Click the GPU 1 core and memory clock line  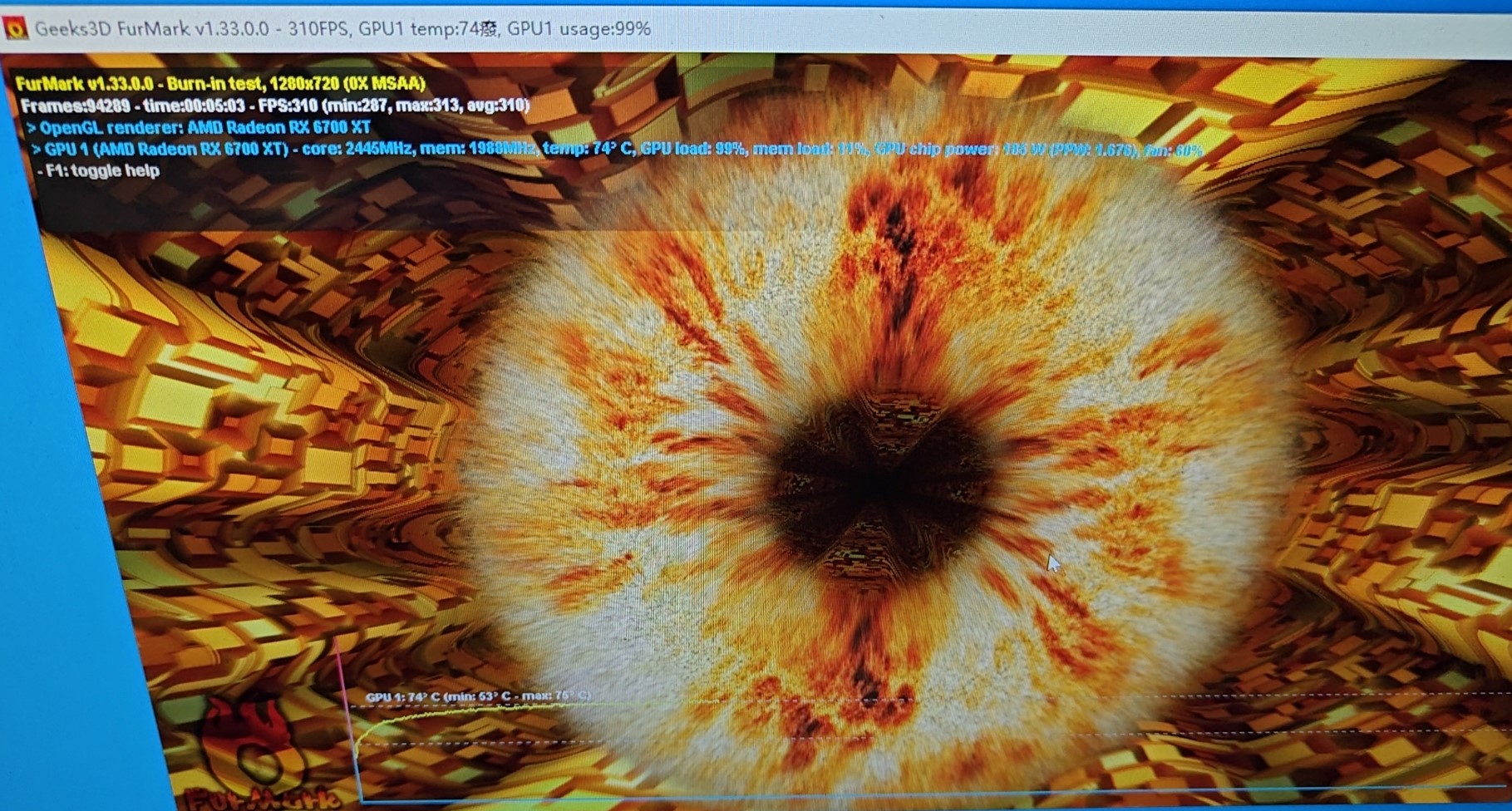coord(617,150)
